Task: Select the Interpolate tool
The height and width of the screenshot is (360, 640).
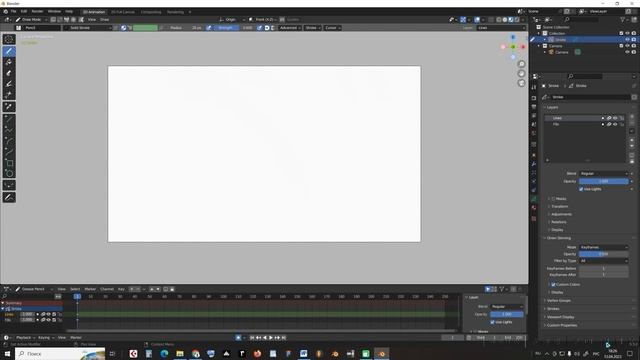Action: tap(9, 186)
